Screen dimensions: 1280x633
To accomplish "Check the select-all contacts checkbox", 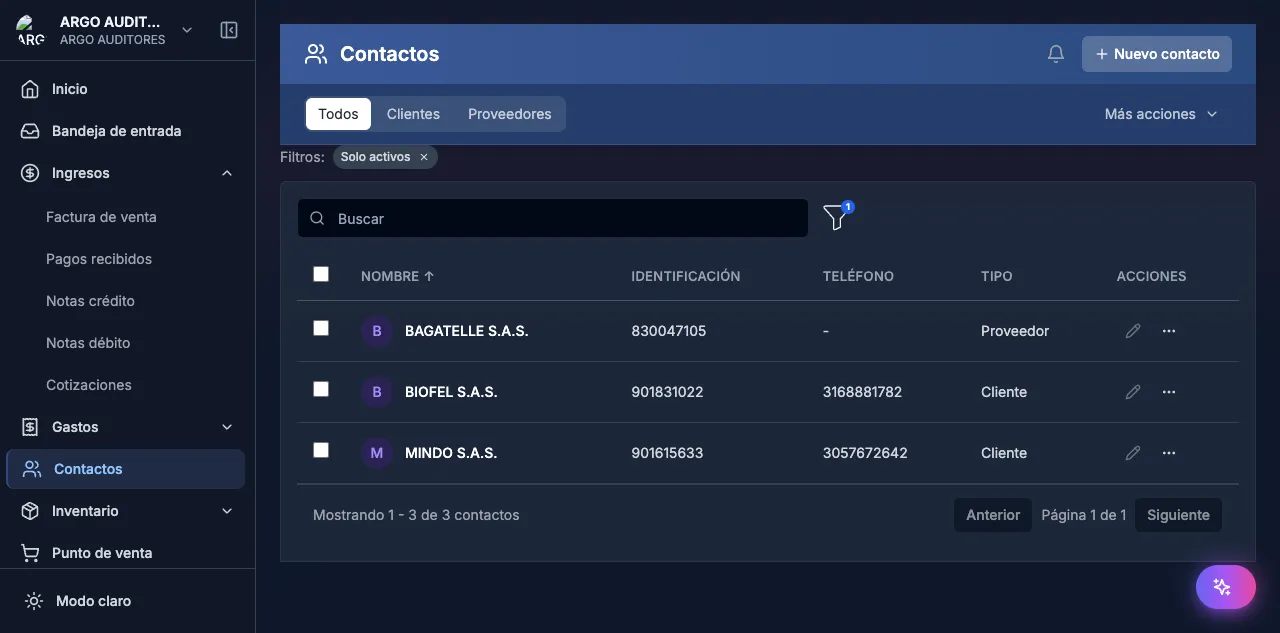I will pos(321,273).
